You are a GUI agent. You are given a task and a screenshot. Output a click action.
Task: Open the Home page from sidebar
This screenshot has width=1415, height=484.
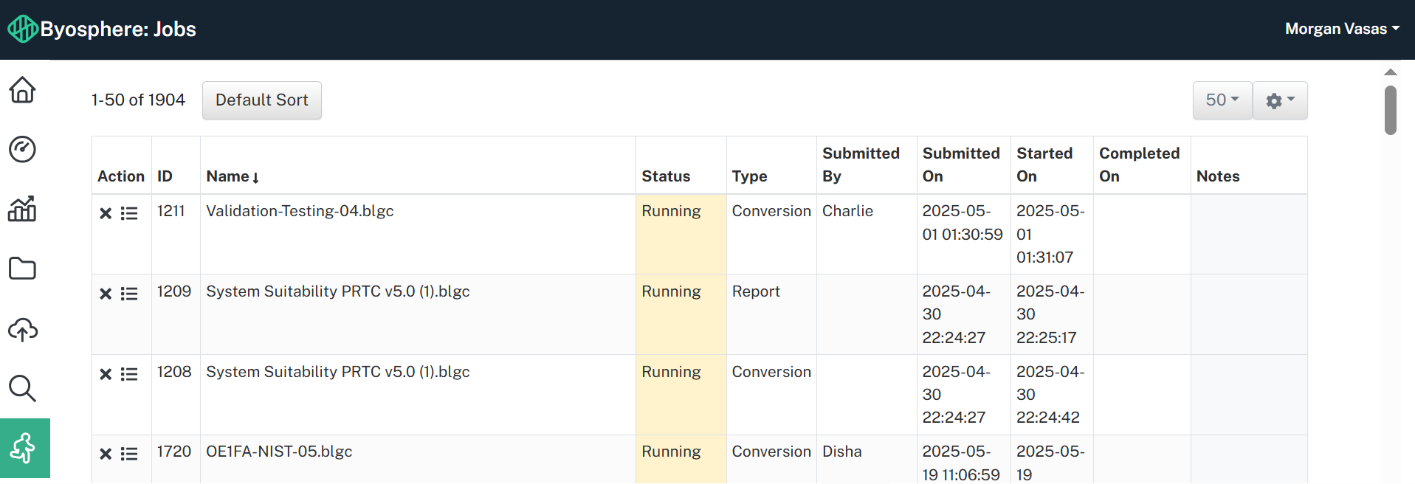tap(22, 90)
